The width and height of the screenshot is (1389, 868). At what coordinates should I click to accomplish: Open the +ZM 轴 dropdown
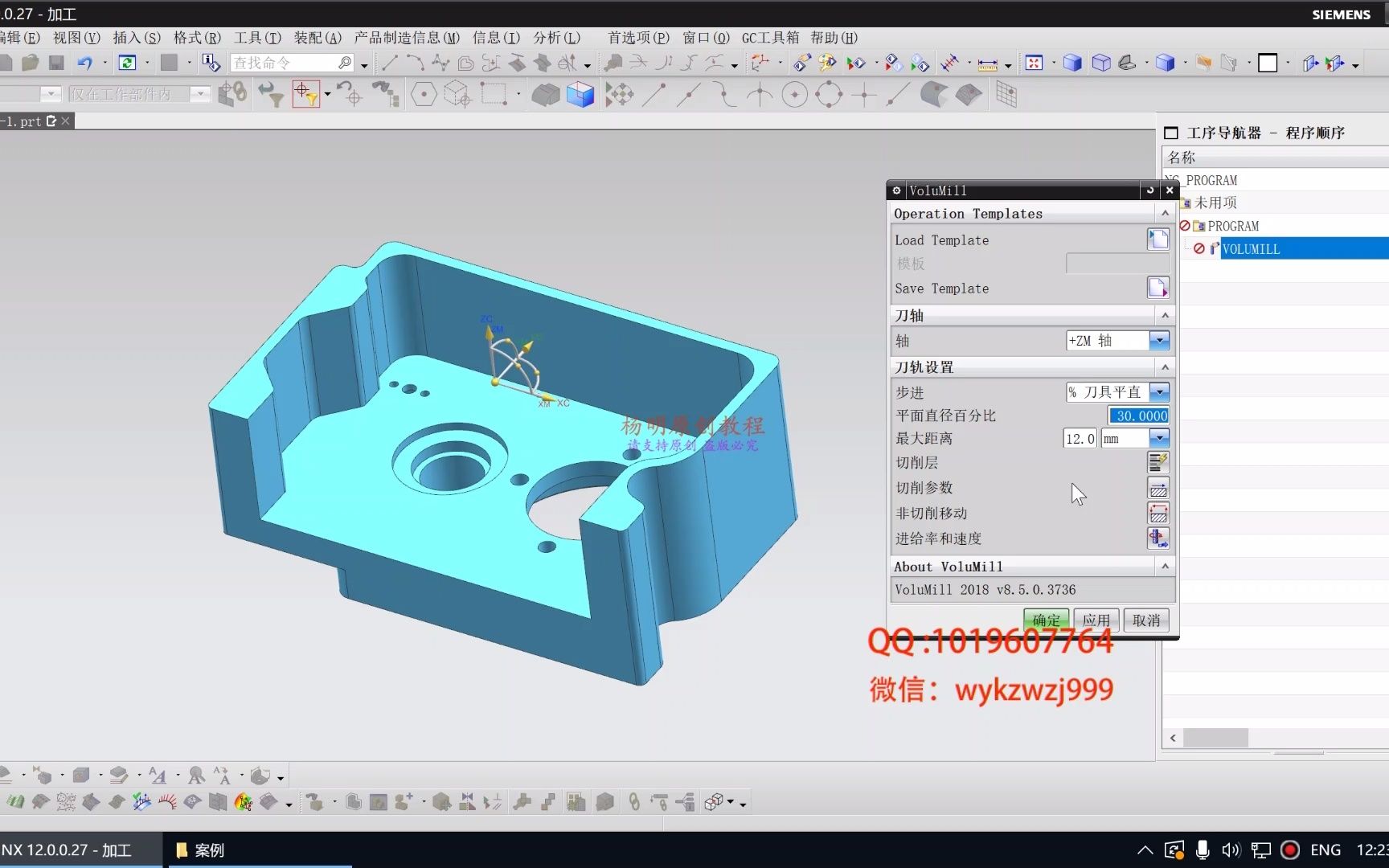click(x=1159, y=341)
